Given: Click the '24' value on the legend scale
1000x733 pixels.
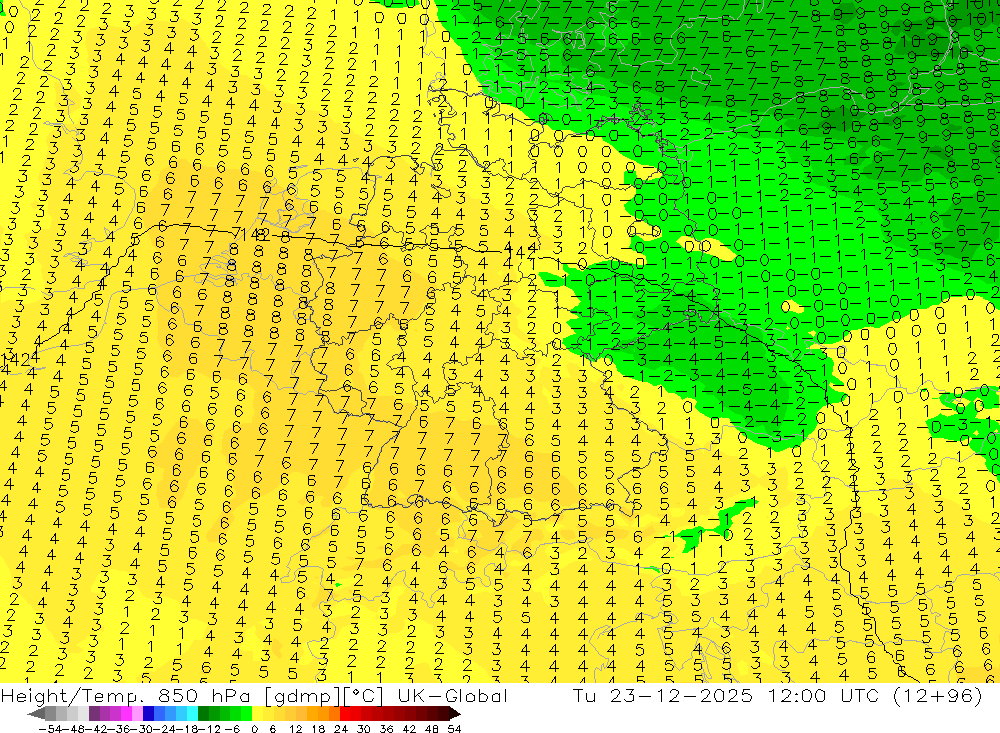Looking at the screenshot, I should [341, 729].
